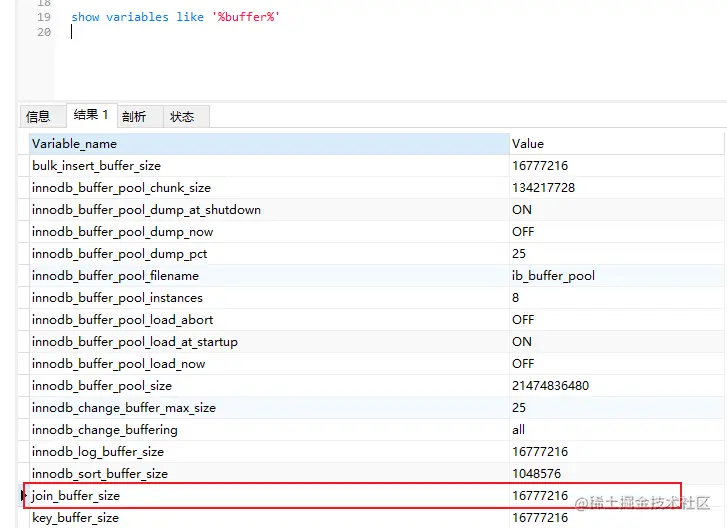Select the innodb_change_buffering cell

point(269,430)
